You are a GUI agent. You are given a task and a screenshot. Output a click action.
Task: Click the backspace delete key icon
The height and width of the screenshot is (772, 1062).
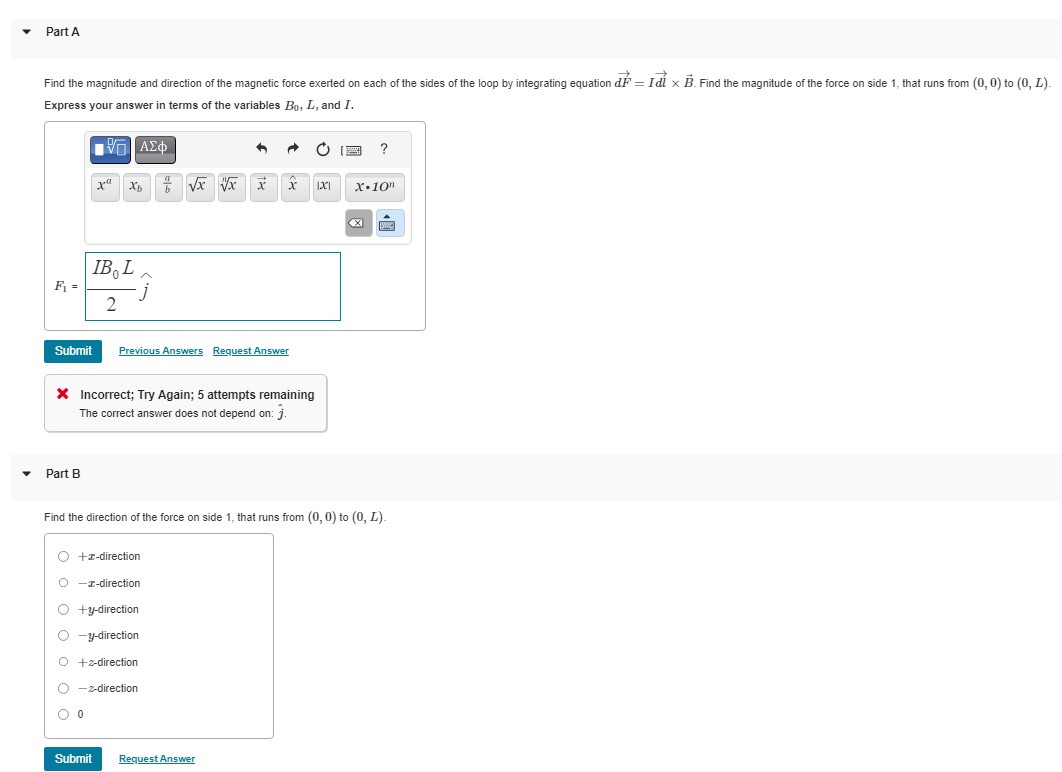(x=359, y=223)
